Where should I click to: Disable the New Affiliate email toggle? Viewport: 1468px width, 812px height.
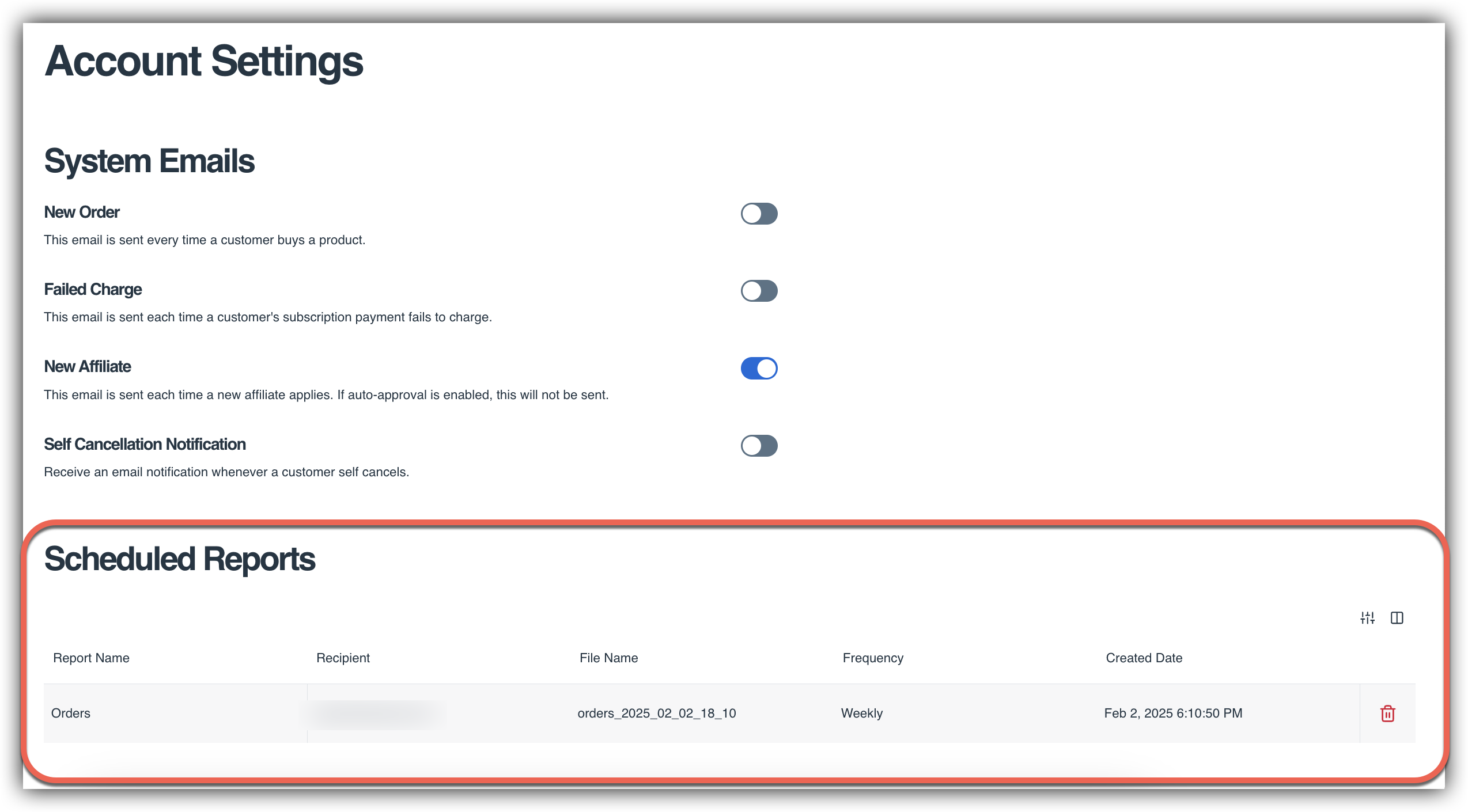coord(759,369)
